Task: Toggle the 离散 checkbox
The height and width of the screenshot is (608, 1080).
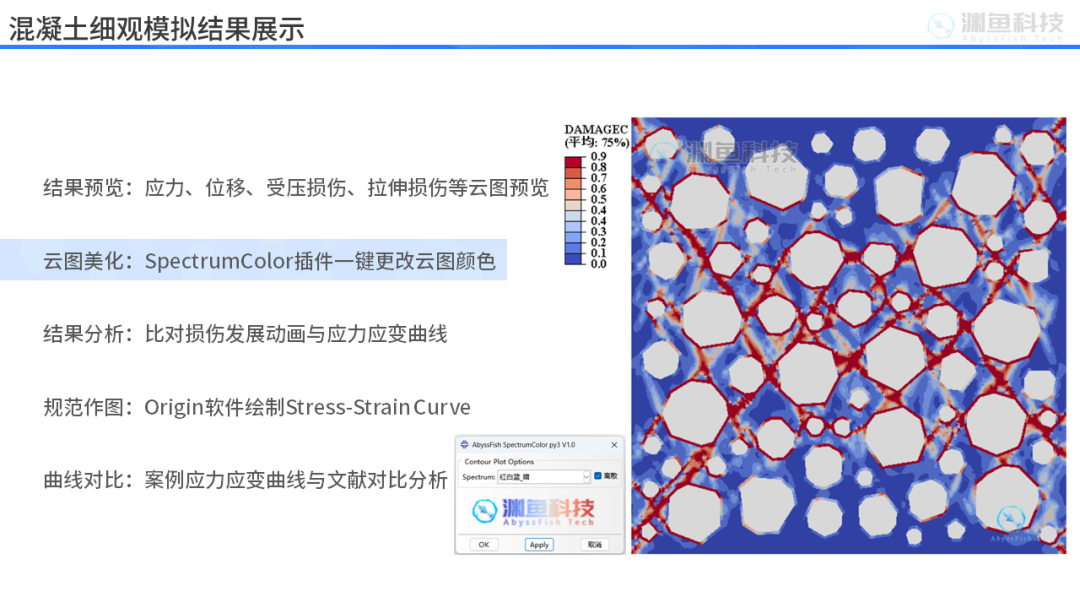Action: tap(598, 476)
